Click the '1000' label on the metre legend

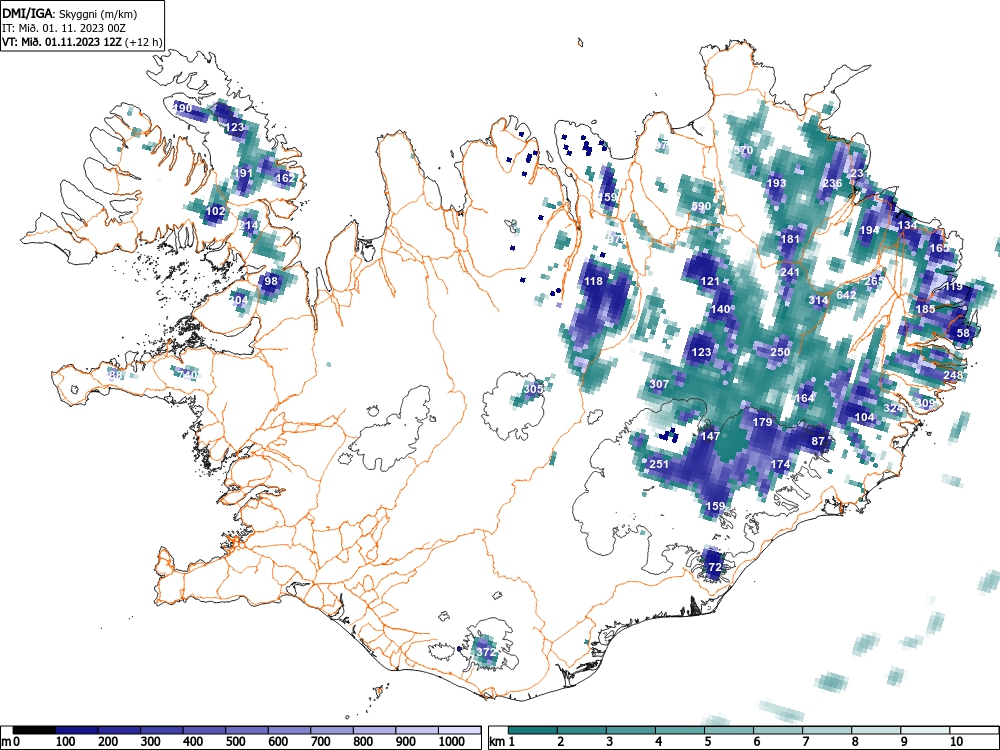pos(452,741)
